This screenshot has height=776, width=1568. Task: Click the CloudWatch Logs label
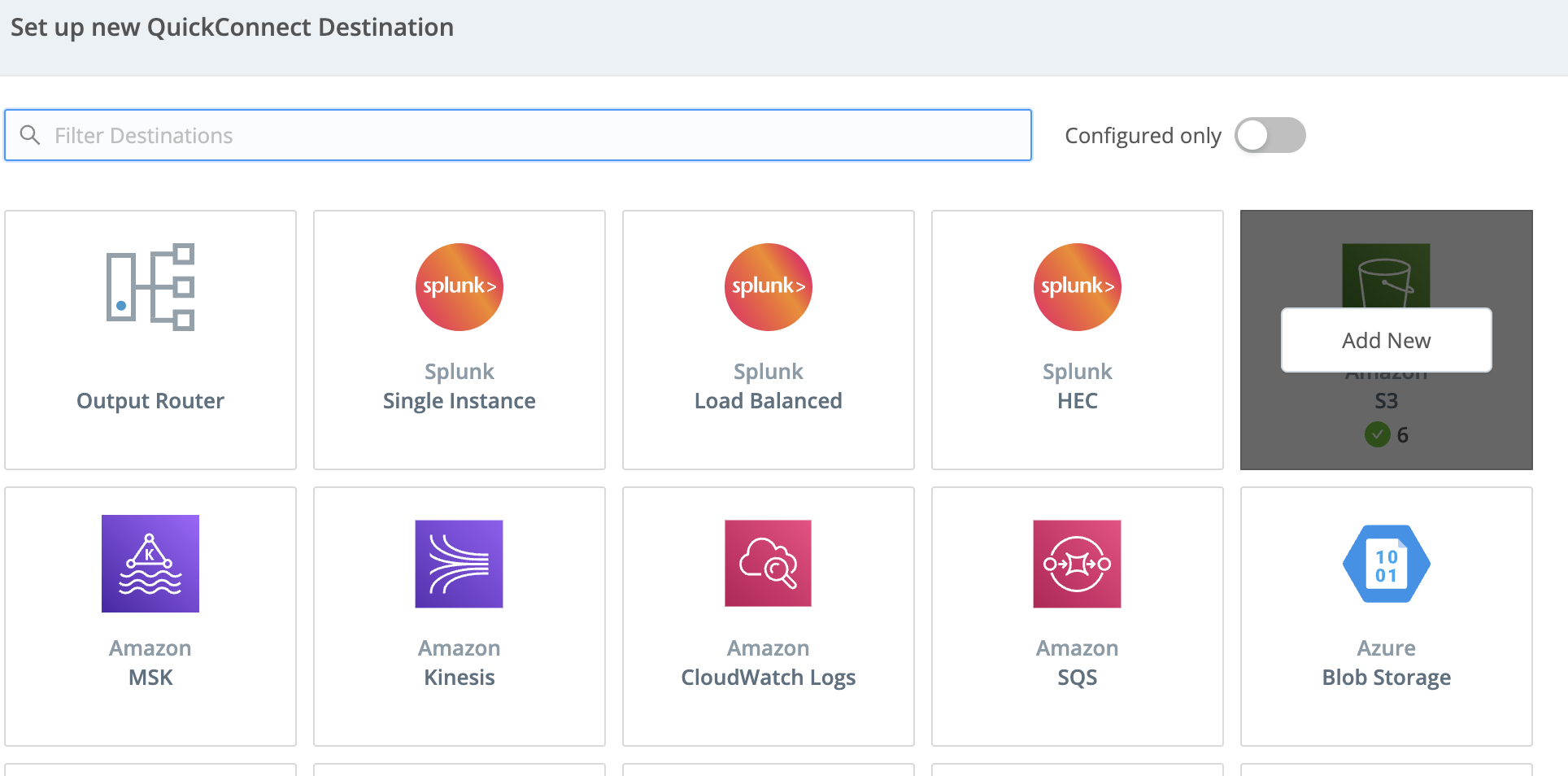tap(769, 678)
